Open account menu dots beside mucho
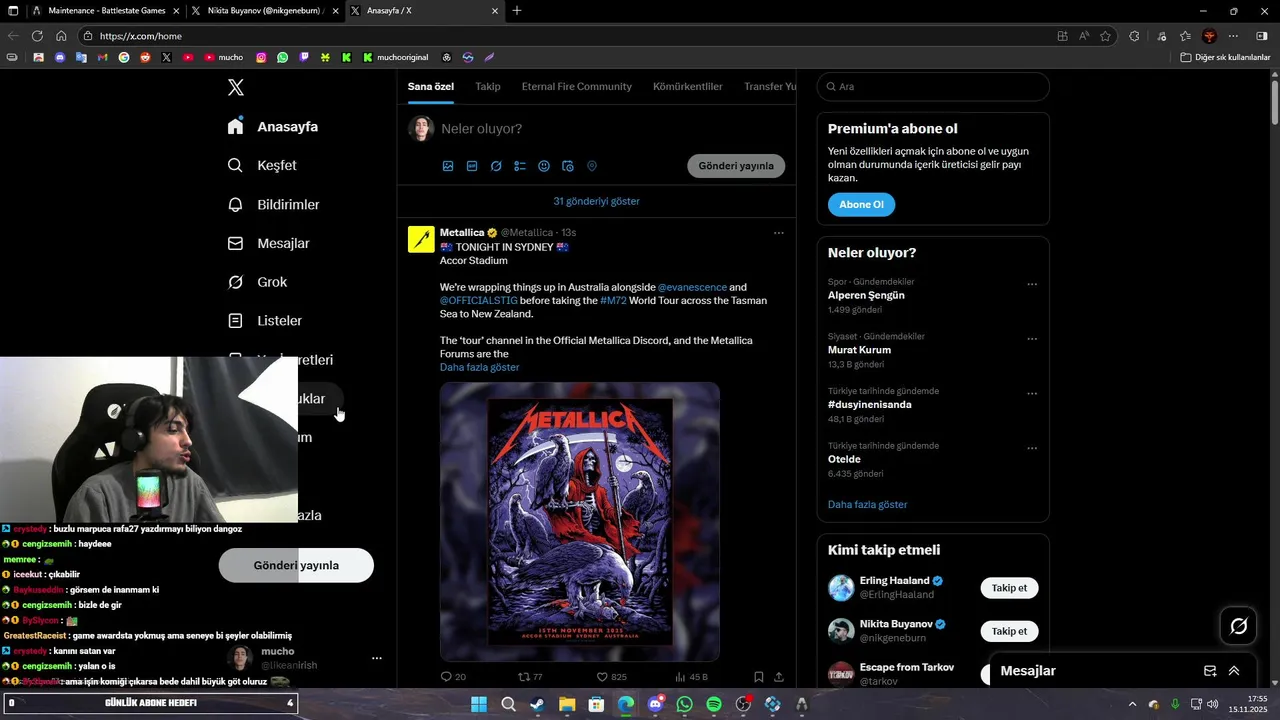1280x720 pixels. tap(377, 658)
